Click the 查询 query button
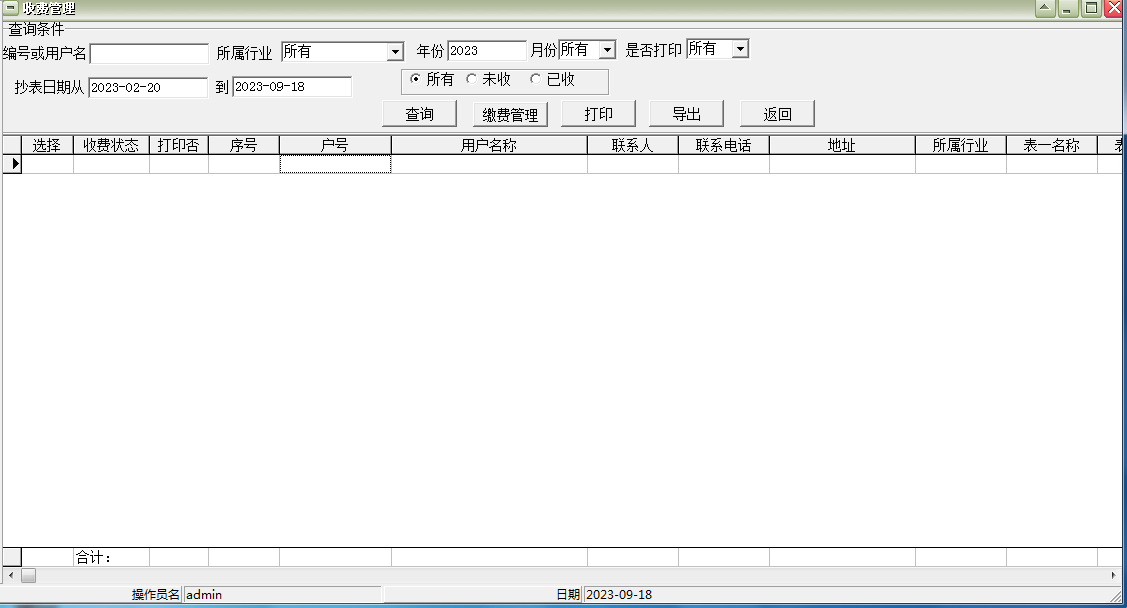Viewport: 1127px width, 608px height. [420, 114]
